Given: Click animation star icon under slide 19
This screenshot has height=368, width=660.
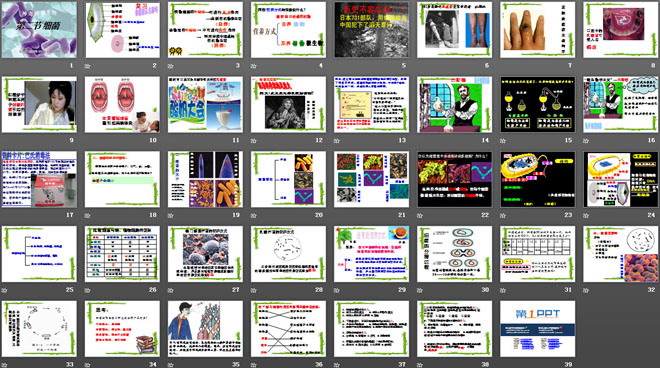Looking at the screenshot, I should tap(171, 216).
